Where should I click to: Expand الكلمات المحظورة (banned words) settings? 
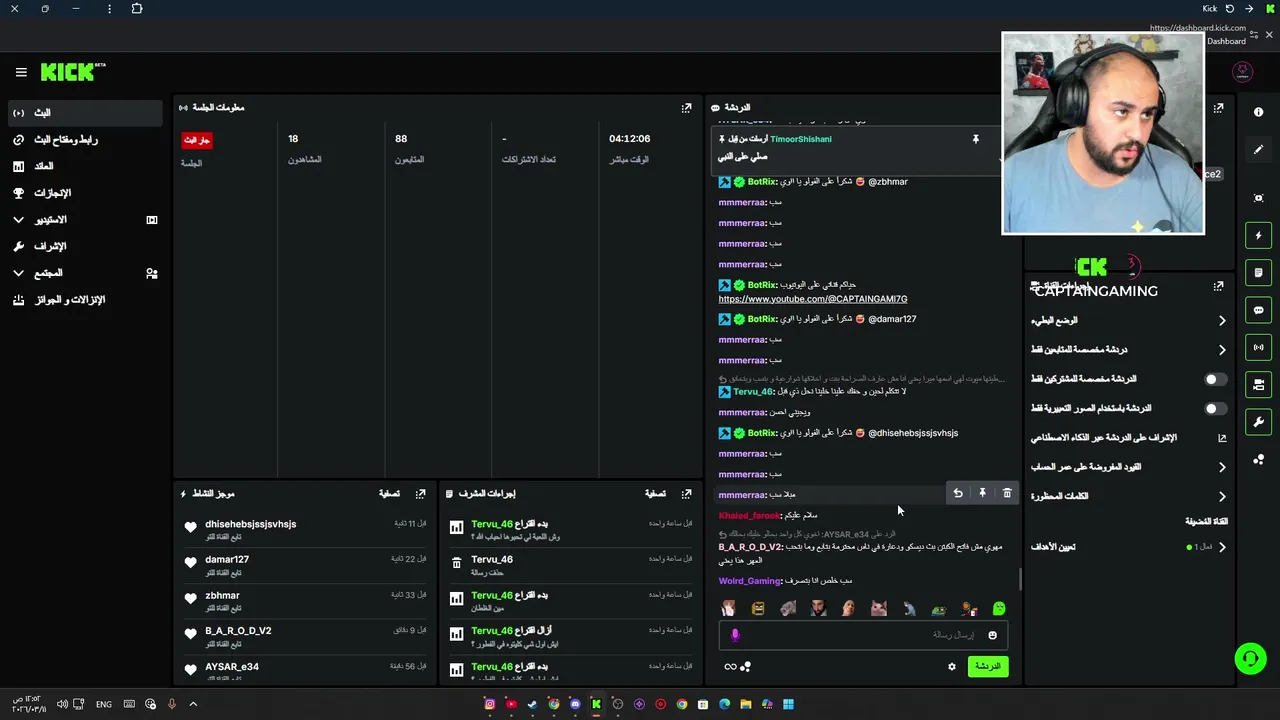1128,496
